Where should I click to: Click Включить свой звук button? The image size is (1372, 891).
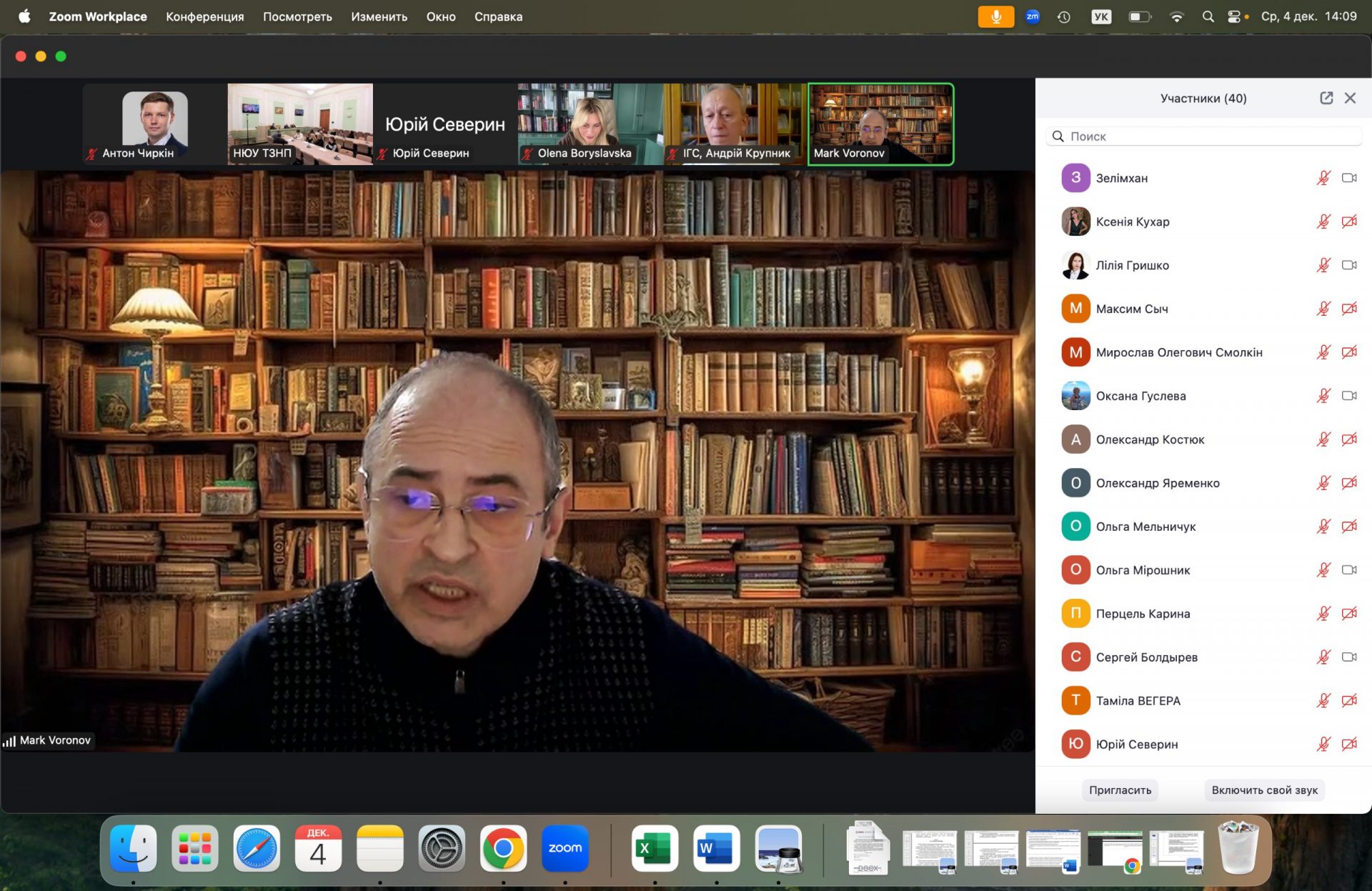[x=1264, y=790]
